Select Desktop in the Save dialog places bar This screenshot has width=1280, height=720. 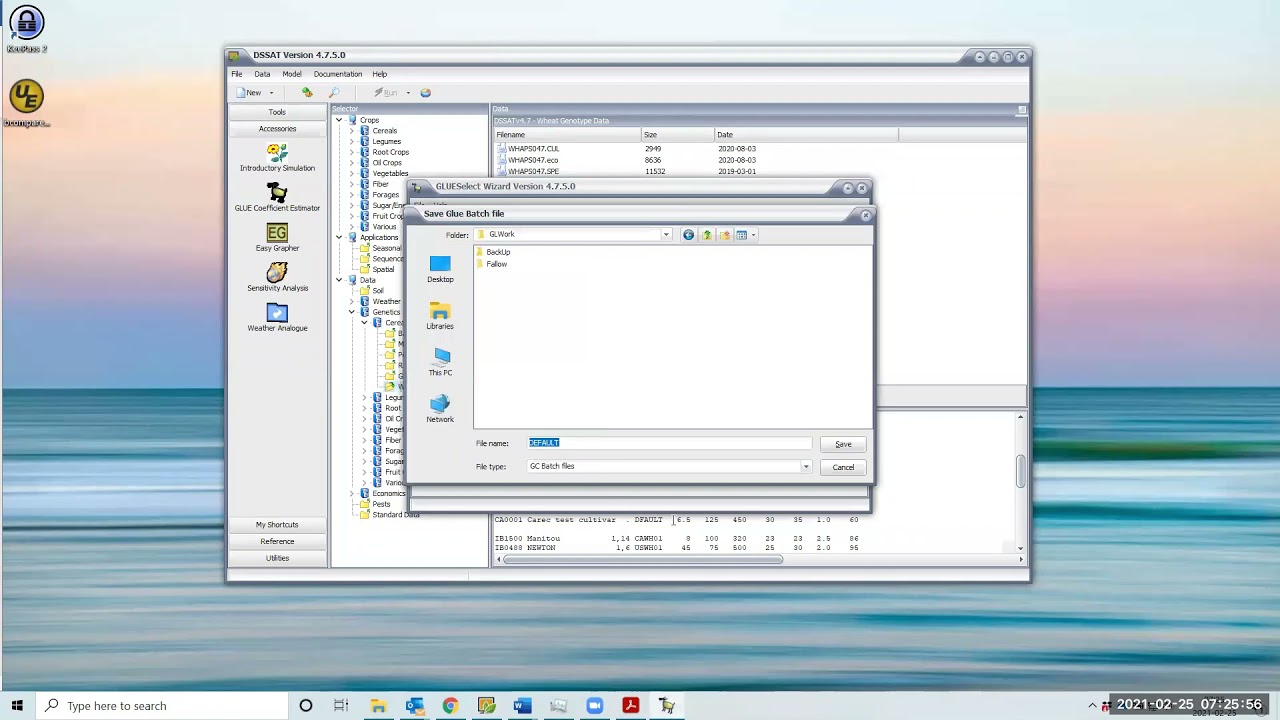440,269
